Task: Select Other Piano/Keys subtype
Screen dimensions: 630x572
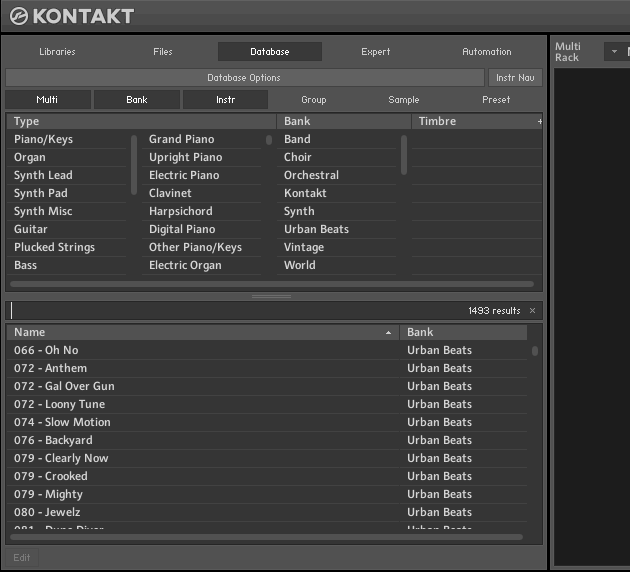Action: (x=202, y=247)
